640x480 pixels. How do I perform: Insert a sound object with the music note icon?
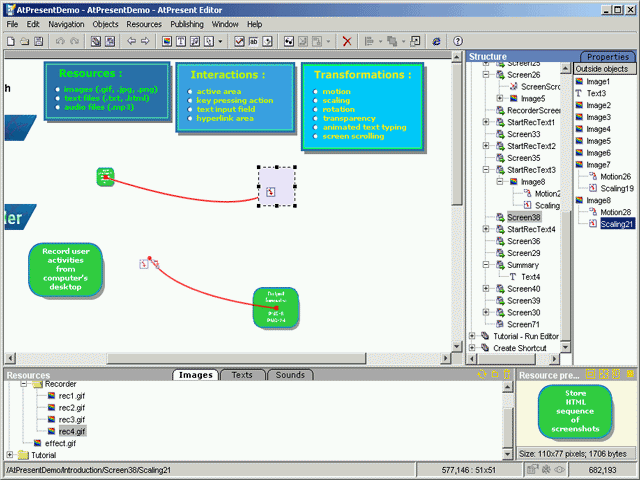pyautogui.click(x=195, y=41)
